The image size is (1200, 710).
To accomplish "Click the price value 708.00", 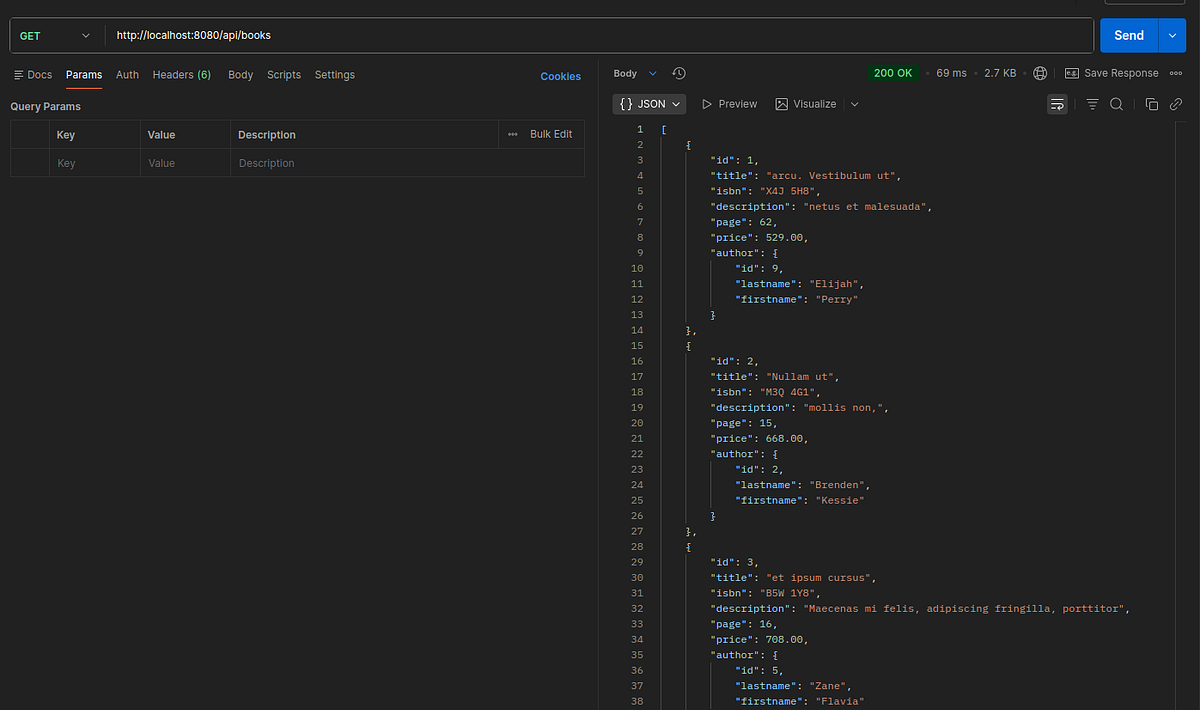I will (x=784, y=639).
